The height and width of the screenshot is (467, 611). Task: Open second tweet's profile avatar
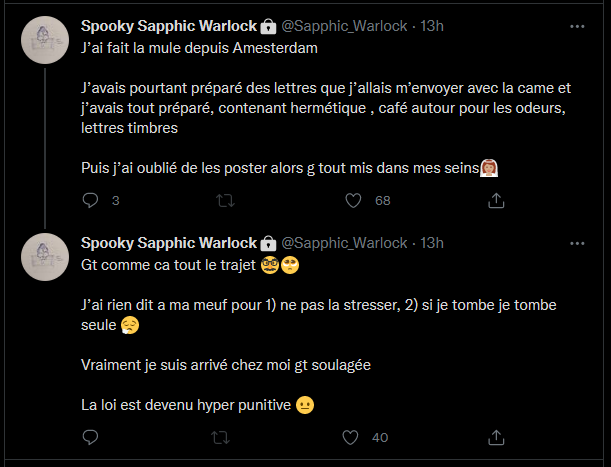point(44,258)
